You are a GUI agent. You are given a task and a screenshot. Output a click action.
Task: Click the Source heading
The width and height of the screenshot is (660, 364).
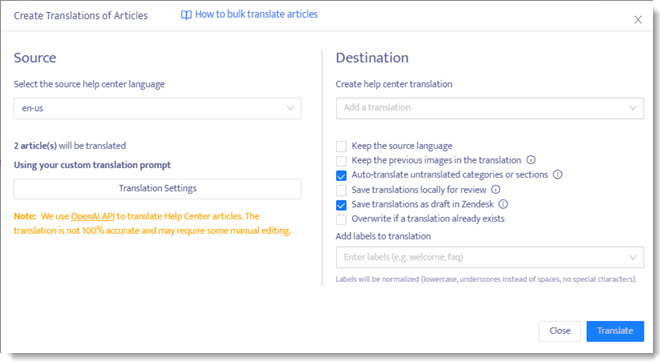(x=35, y=58)
